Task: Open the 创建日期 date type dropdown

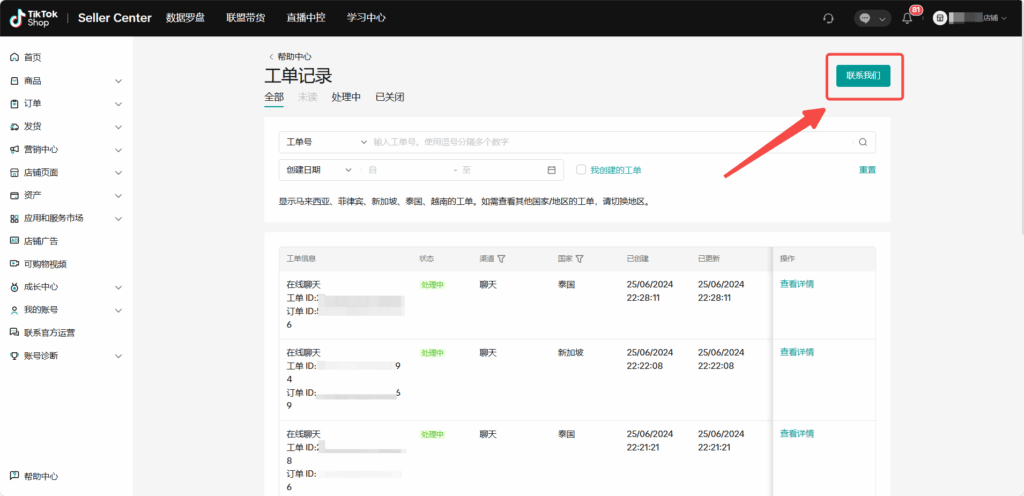Action: pyautogui.click(x=319, y=170)
